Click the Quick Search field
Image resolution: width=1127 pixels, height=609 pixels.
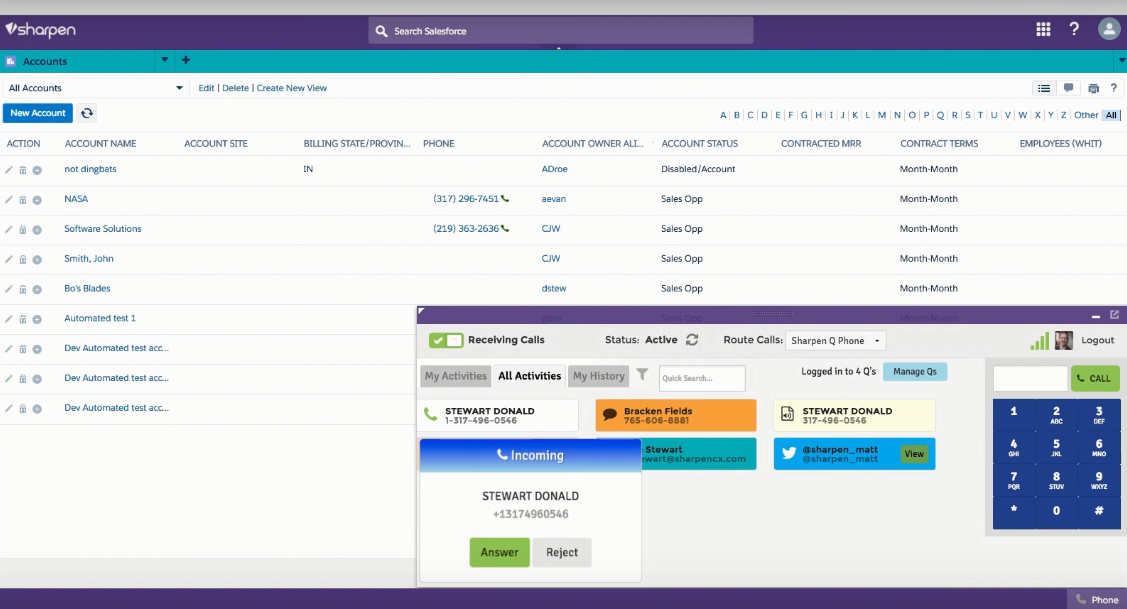point(702,378)
